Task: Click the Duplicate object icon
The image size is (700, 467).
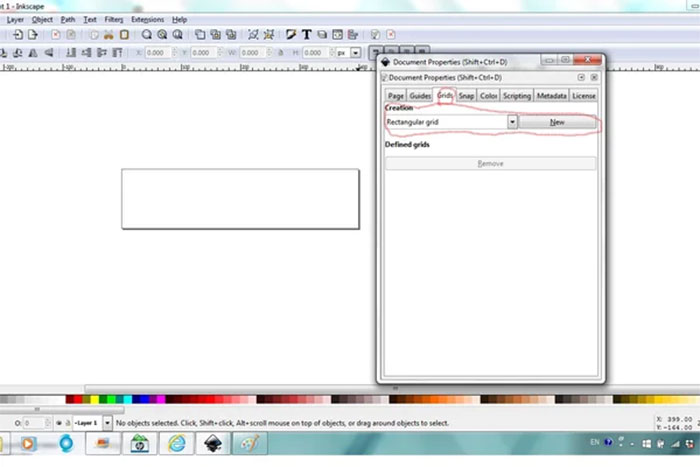Action: click(x=200, y=34)
